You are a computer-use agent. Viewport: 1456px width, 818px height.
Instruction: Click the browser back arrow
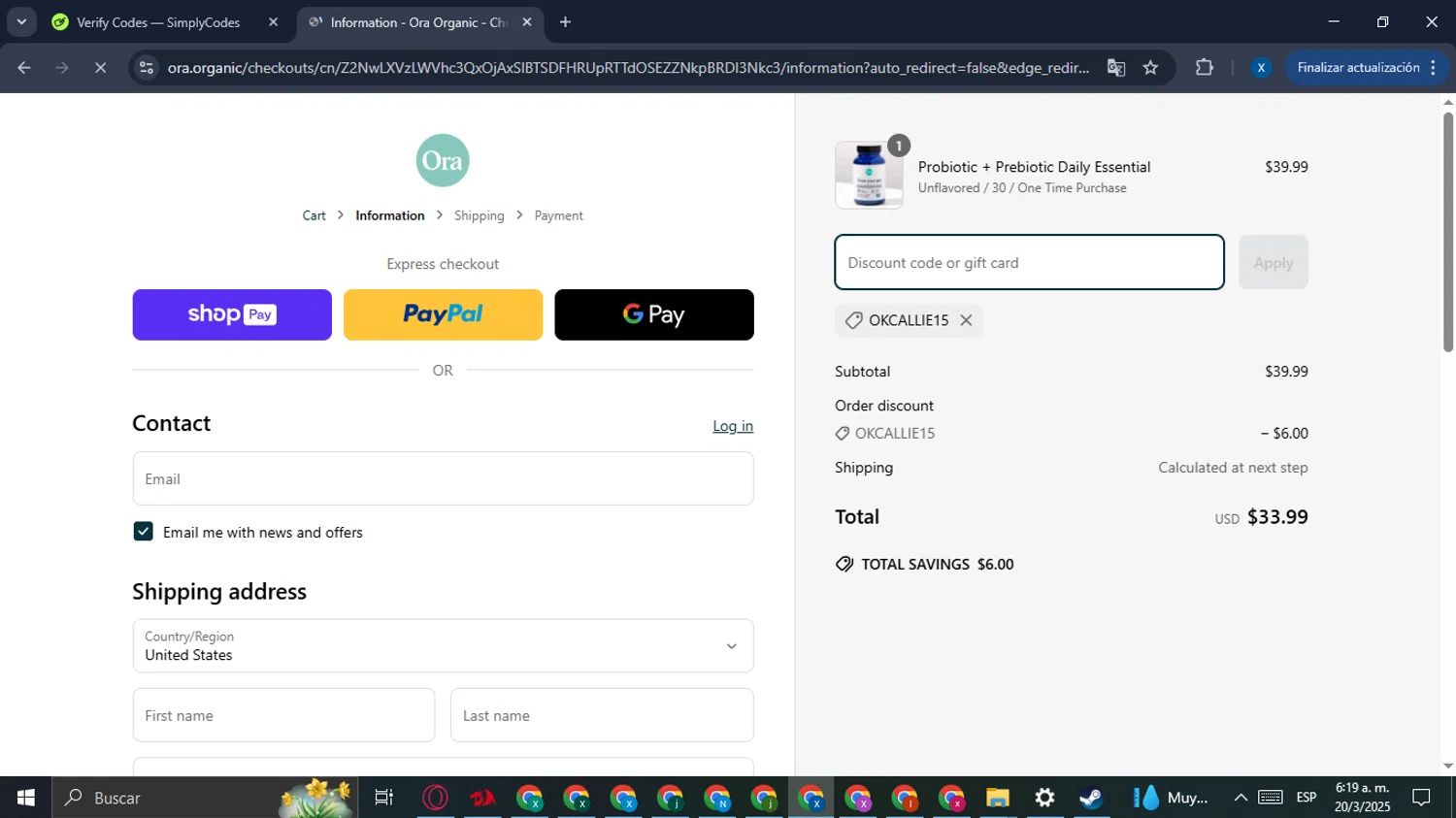pos(24,68)
